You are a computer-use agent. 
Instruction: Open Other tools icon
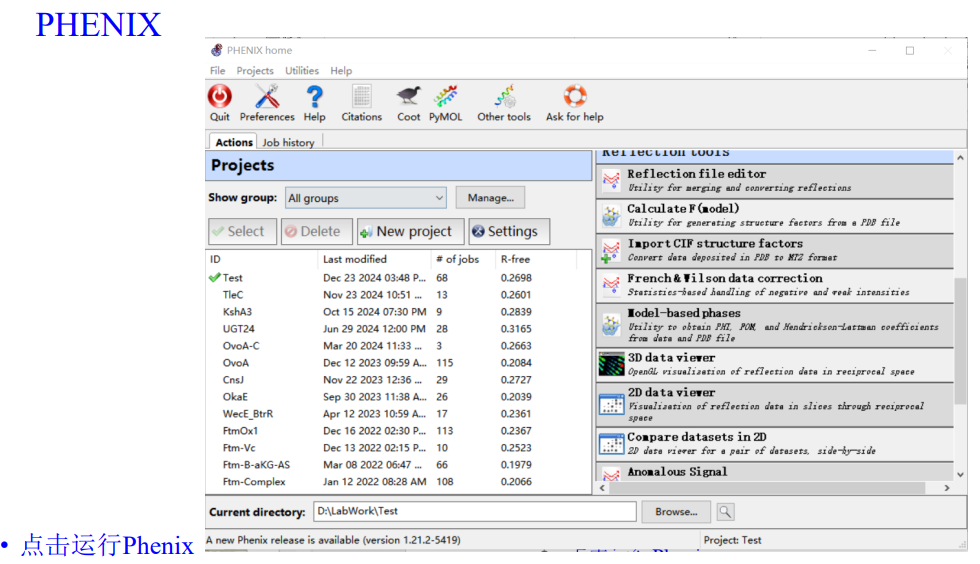pos(504,97)
